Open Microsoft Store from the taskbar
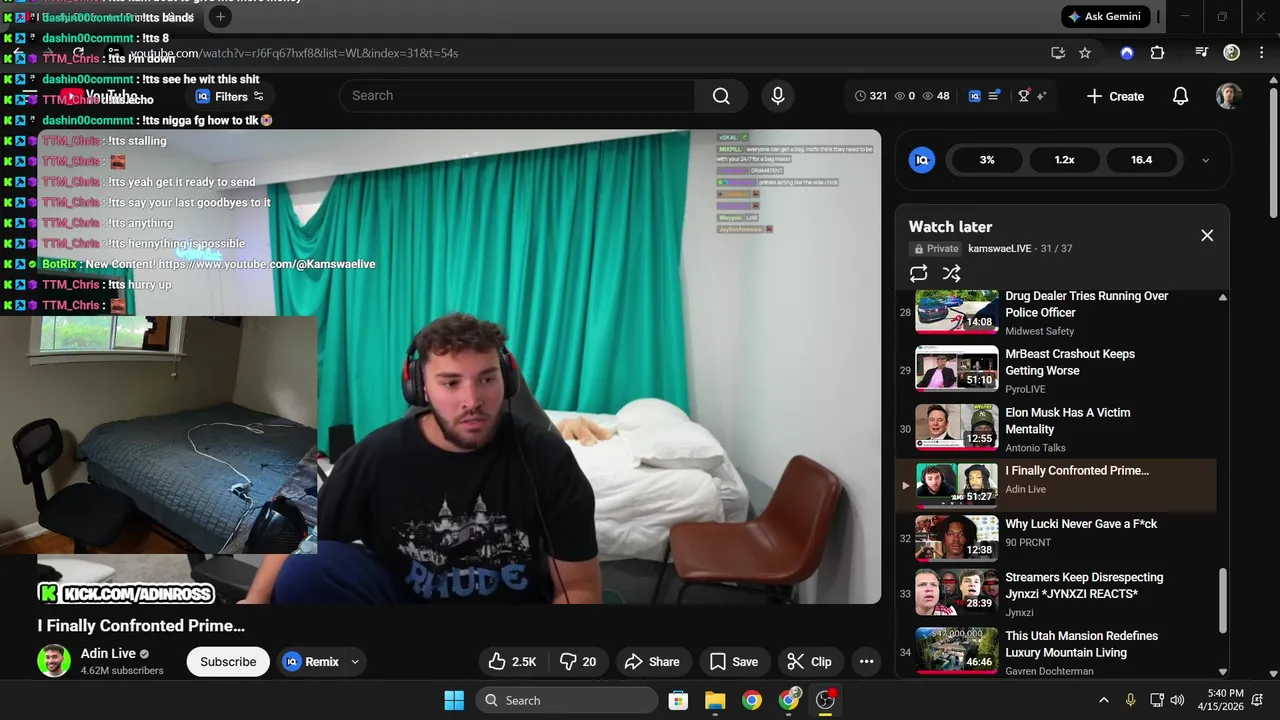This screenshot has height=720, width=1280. pyautogui.click(x=678, y=700)
